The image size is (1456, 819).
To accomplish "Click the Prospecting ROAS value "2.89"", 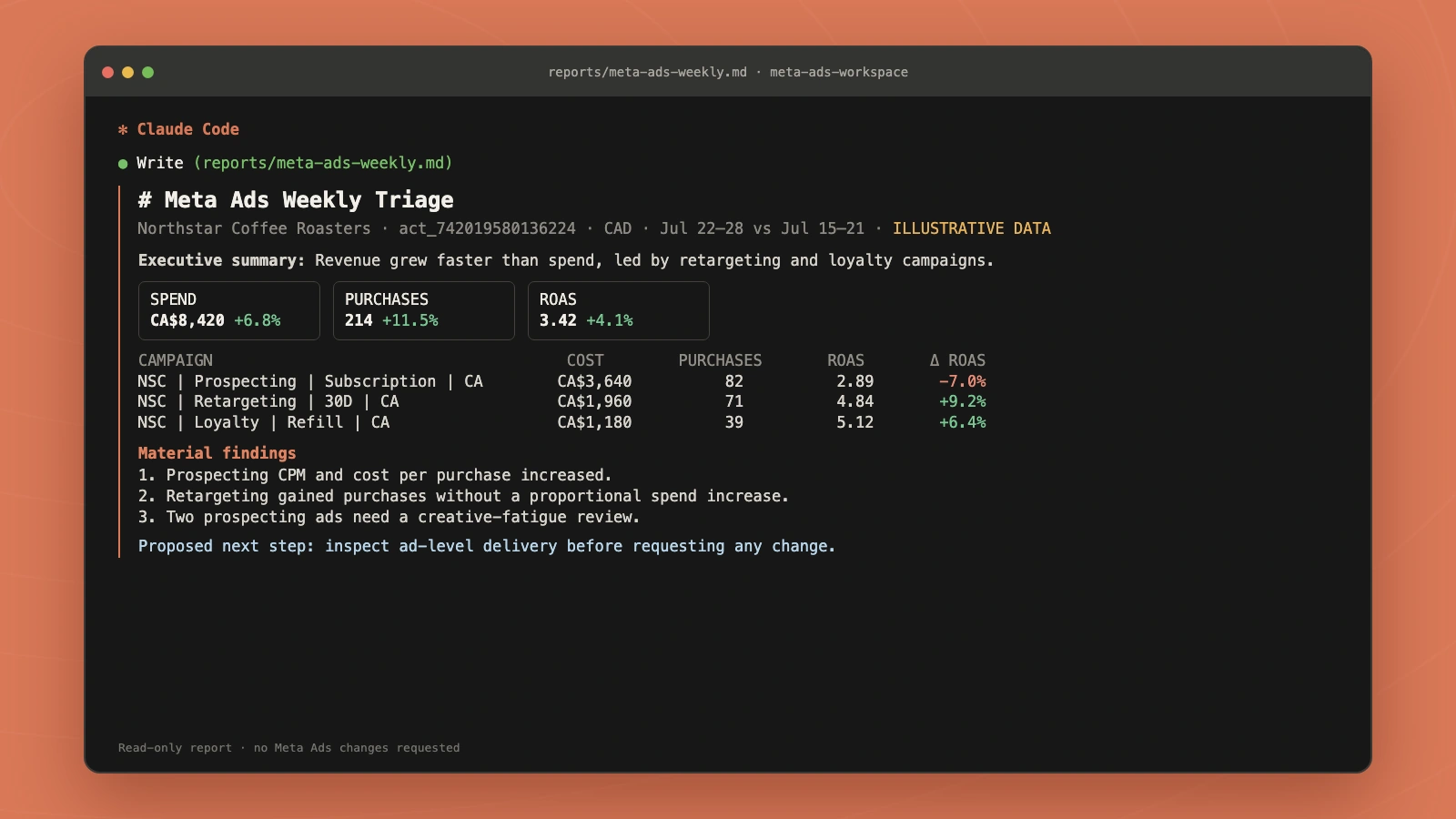I will tap(855, 381).
